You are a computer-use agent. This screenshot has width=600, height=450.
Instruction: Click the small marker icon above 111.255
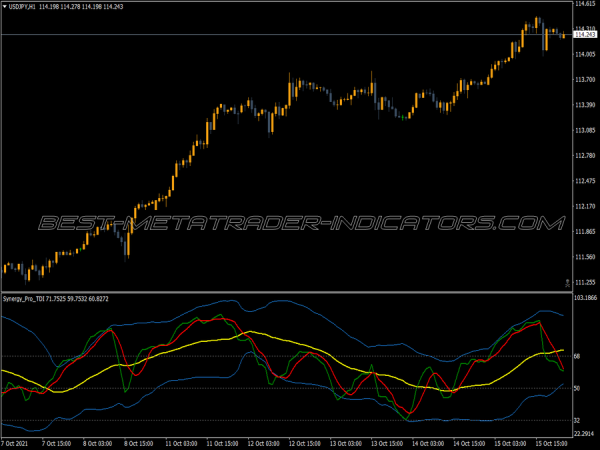pos(567,281)
